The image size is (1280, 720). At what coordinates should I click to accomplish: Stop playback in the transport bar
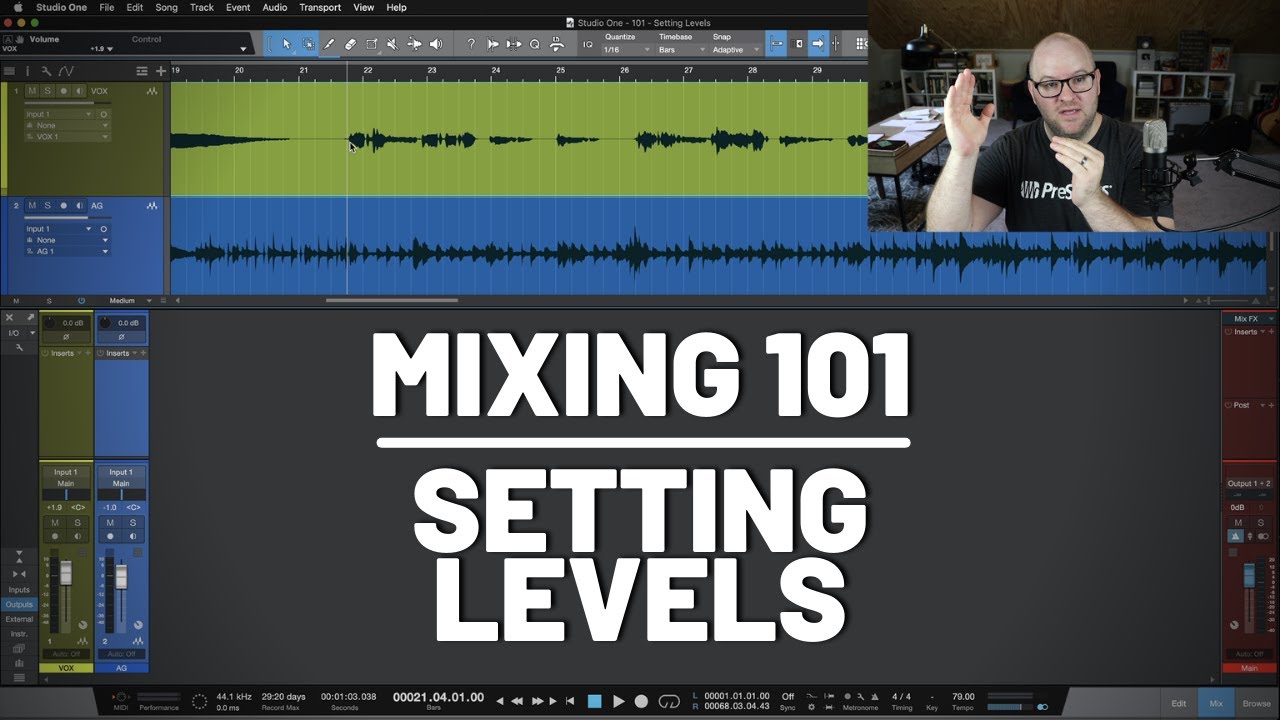point(594,701)
